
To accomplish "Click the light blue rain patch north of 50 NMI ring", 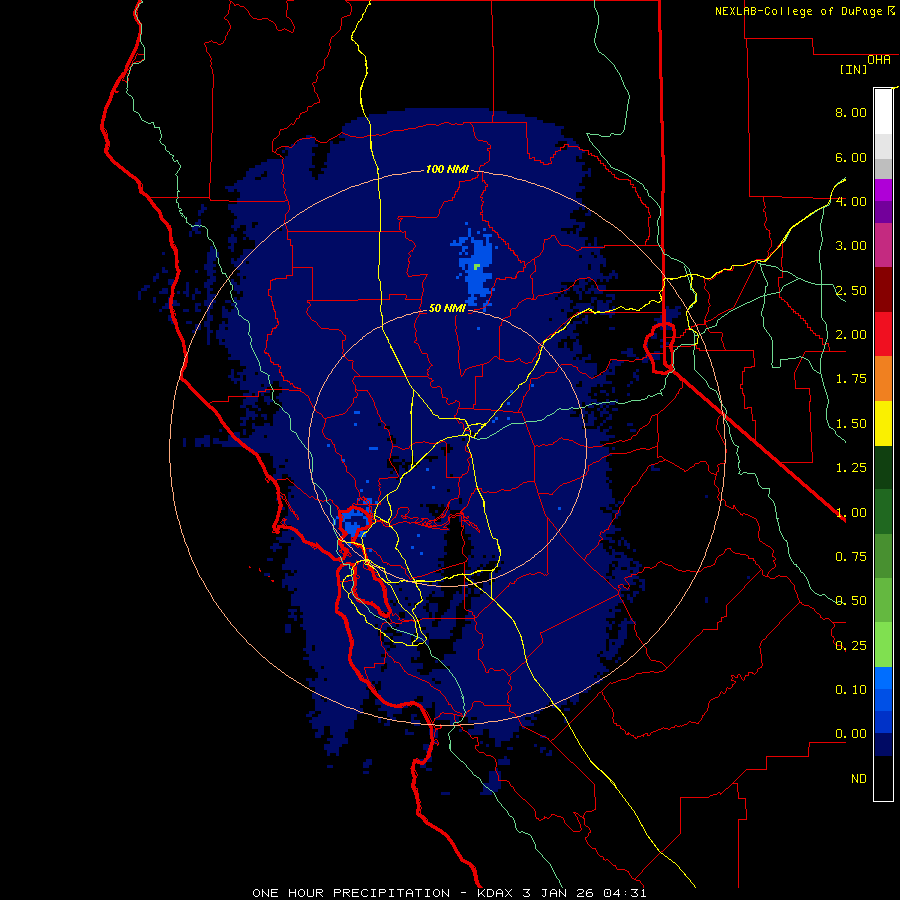I will coord(475,266).
